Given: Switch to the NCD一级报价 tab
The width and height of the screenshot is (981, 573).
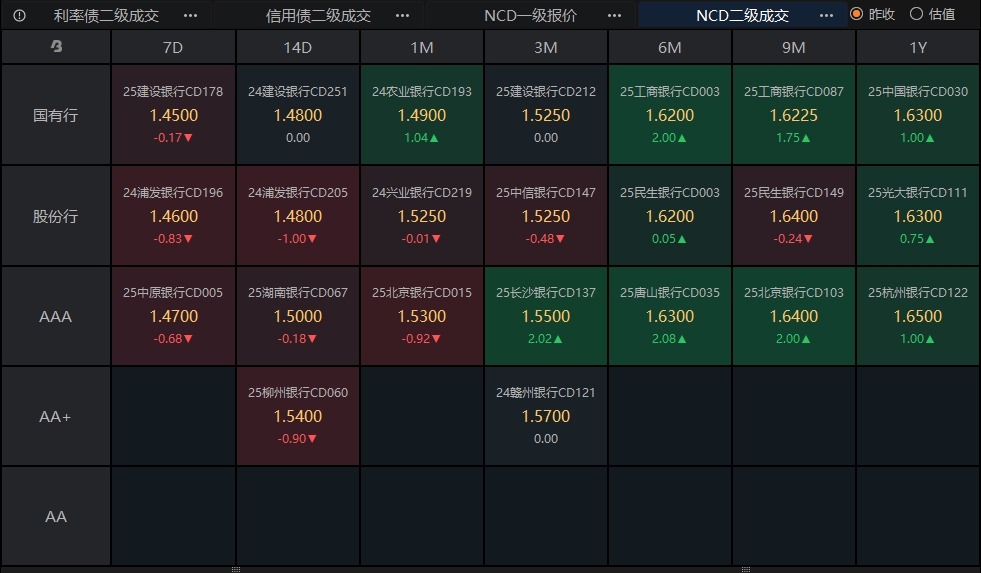Looking at the screenshot, I should point(530,15).
